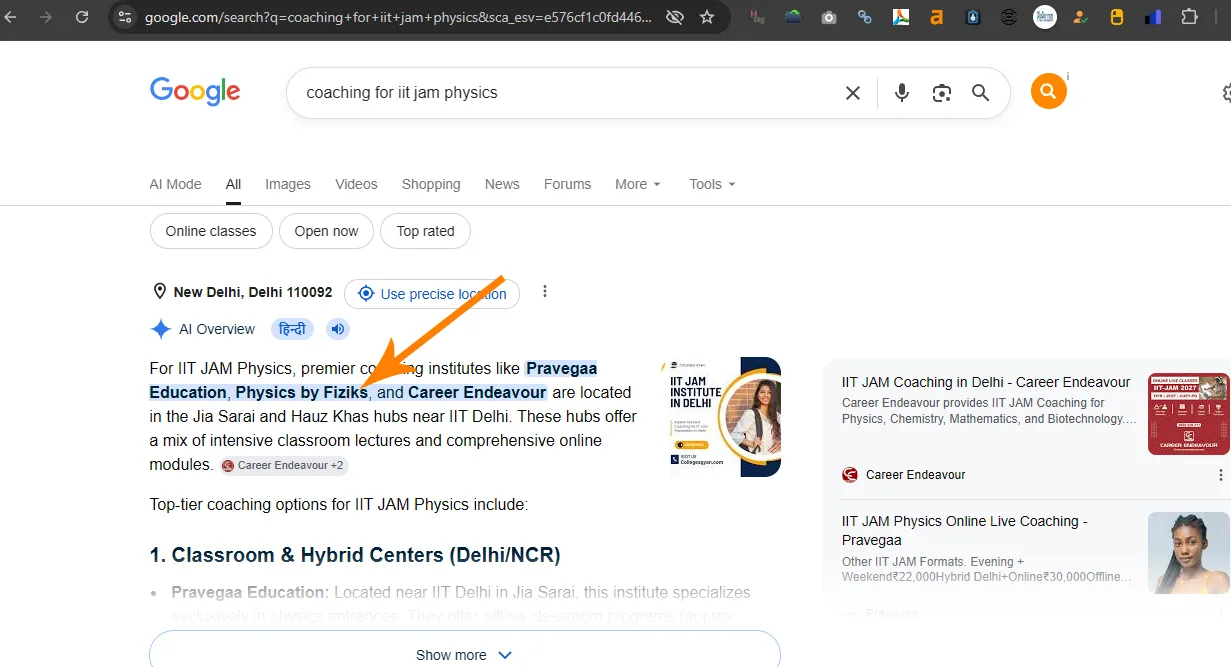This screenshot has width=1231, height=667.
Task: Open the blue bar chart extension
Action: (x=1153, y=17)
